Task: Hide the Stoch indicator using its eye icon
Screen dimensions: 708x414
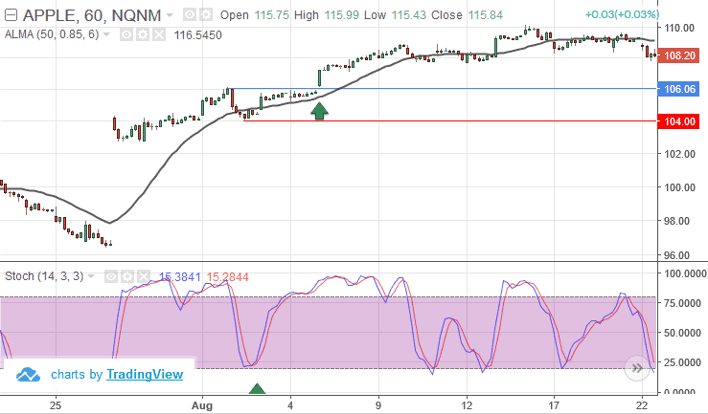Action: pos(111,276)
